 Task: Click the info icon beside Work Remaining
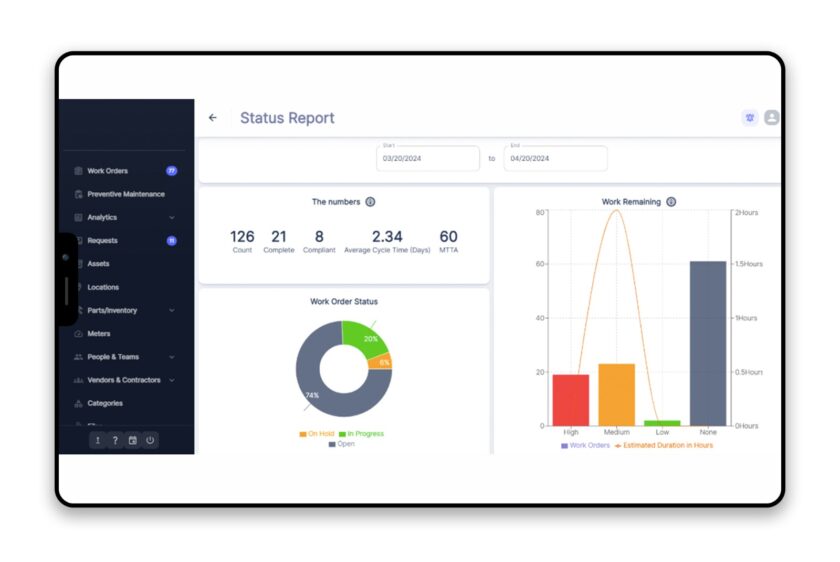[x=671, y=202]
